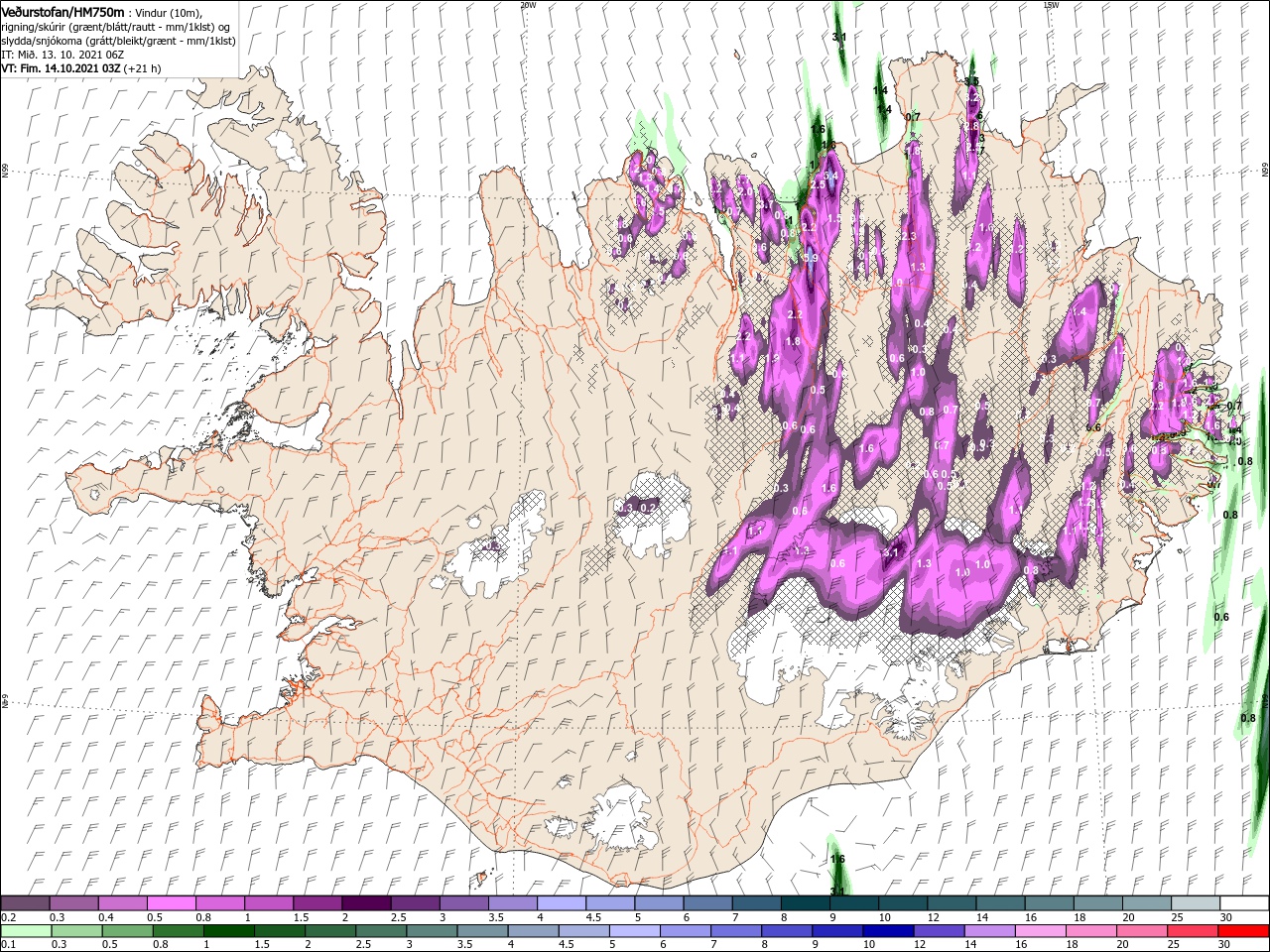Click the '30' label on the snow scale
This screenshot has height=952, width=1270.
pyautogui.click(x=1225, y=917)
